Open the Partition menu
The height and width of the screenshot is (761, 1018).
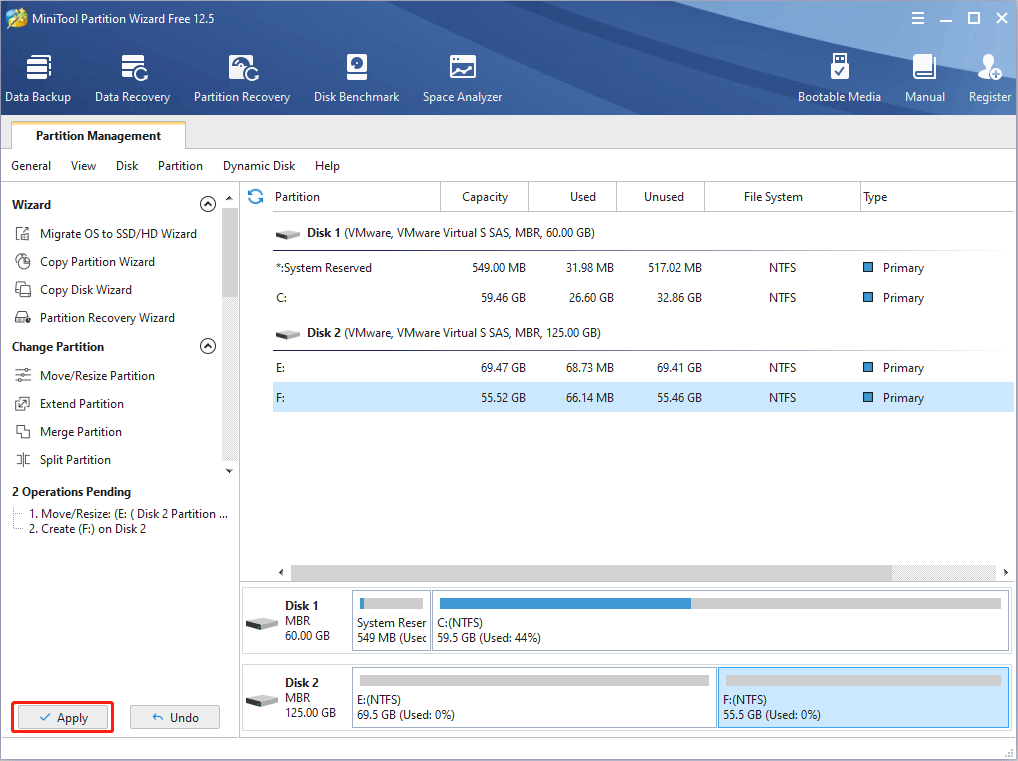[180, 166]
